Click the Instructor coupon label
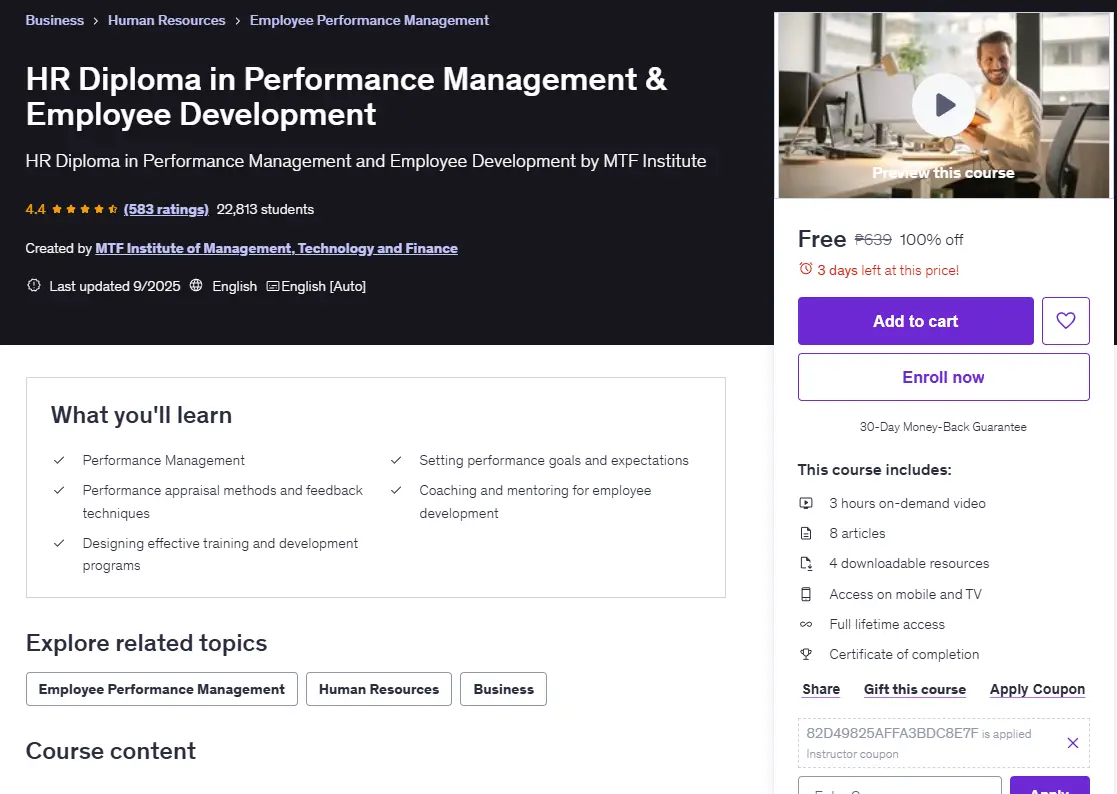Image resolution: width=1117 pixels, height=794 pixels. [852, 754]
